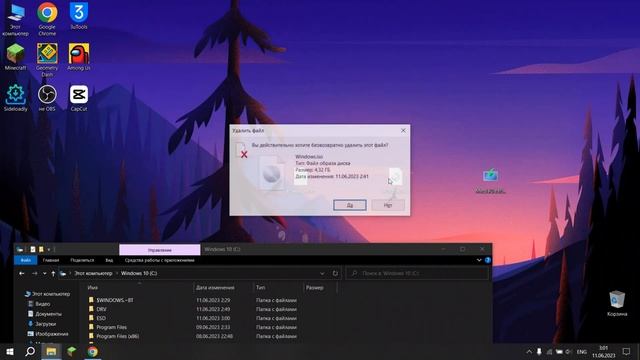Image resolution: width=640 pixels, height=360 pixels.
Task: Launch CapCut from the desktop
Action: (x=79, y=98)
